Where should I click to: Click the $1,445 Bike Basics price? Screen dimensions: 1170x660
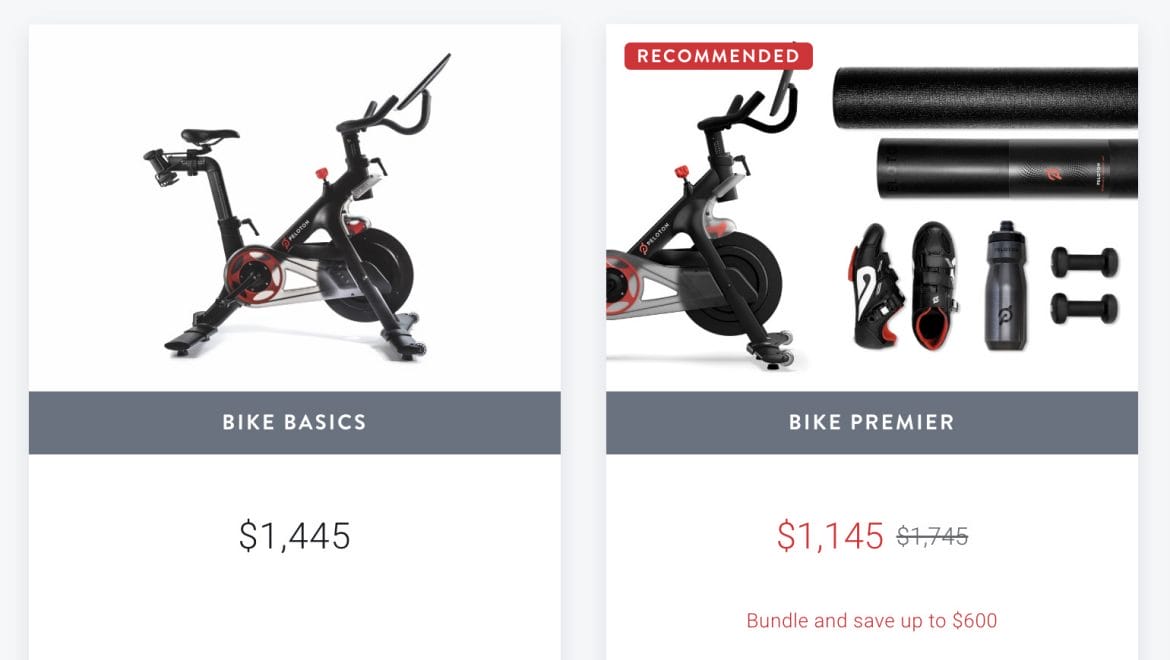point(295,535)
